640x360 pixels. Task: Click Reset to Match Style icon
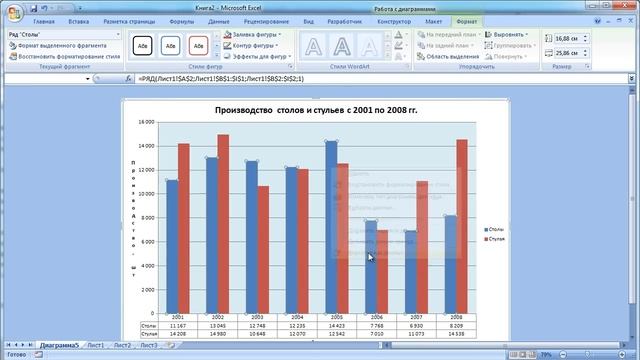coord(13,56)
